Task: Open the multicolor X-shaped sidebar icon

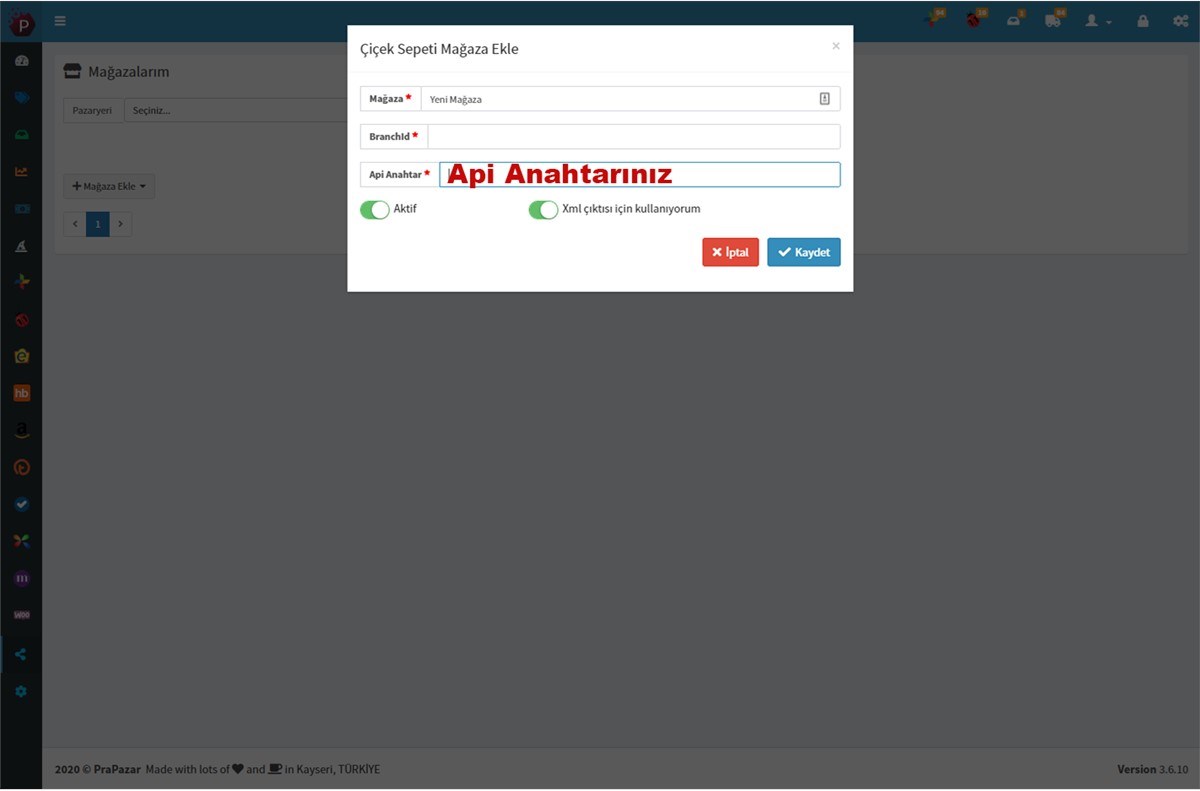Action: tap(21, 541)
